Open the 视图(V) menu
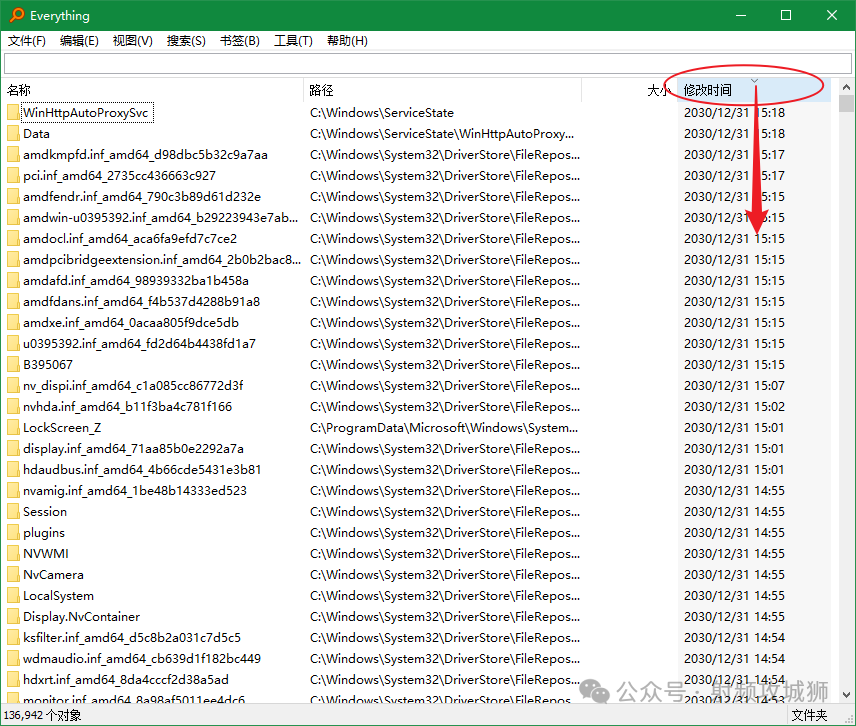The width and height of the screenshot is (856, 726). tap(133, 41)
